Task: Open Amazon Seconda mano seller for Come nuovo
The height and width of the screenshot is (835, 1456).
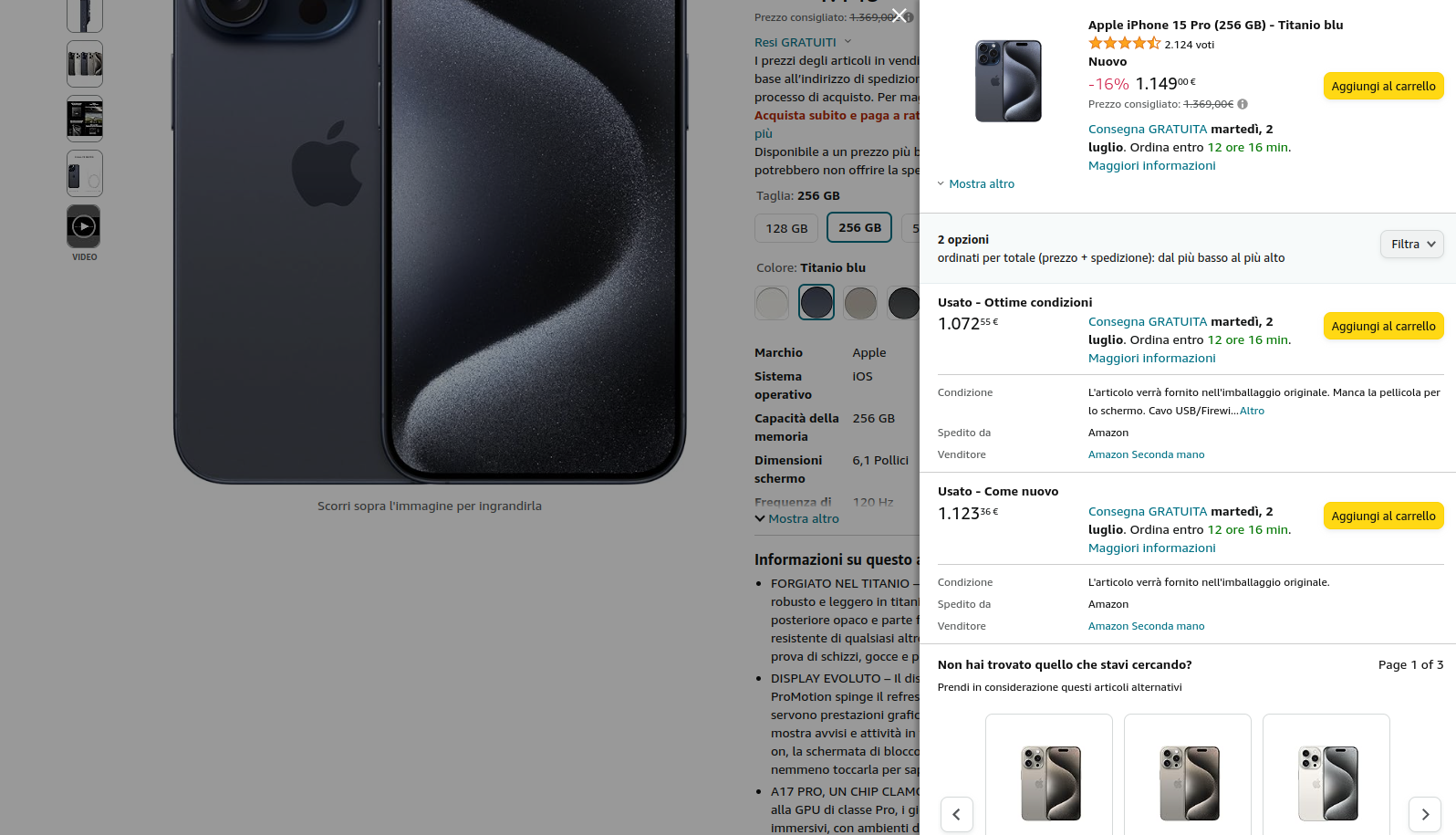Action: tap(1146, 626)
